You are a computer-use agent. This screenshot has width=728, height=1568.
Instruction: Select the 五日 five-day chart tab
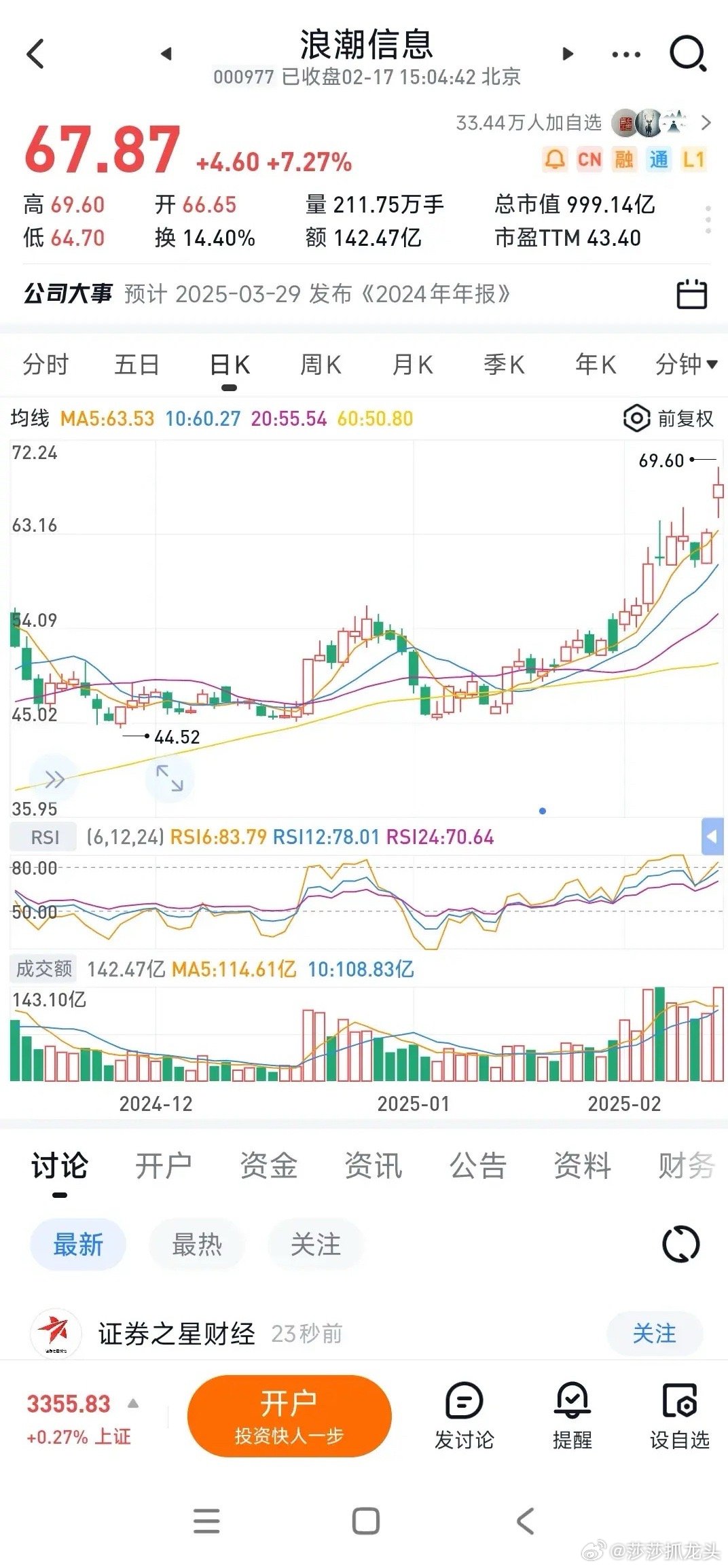tap(137, 365)
